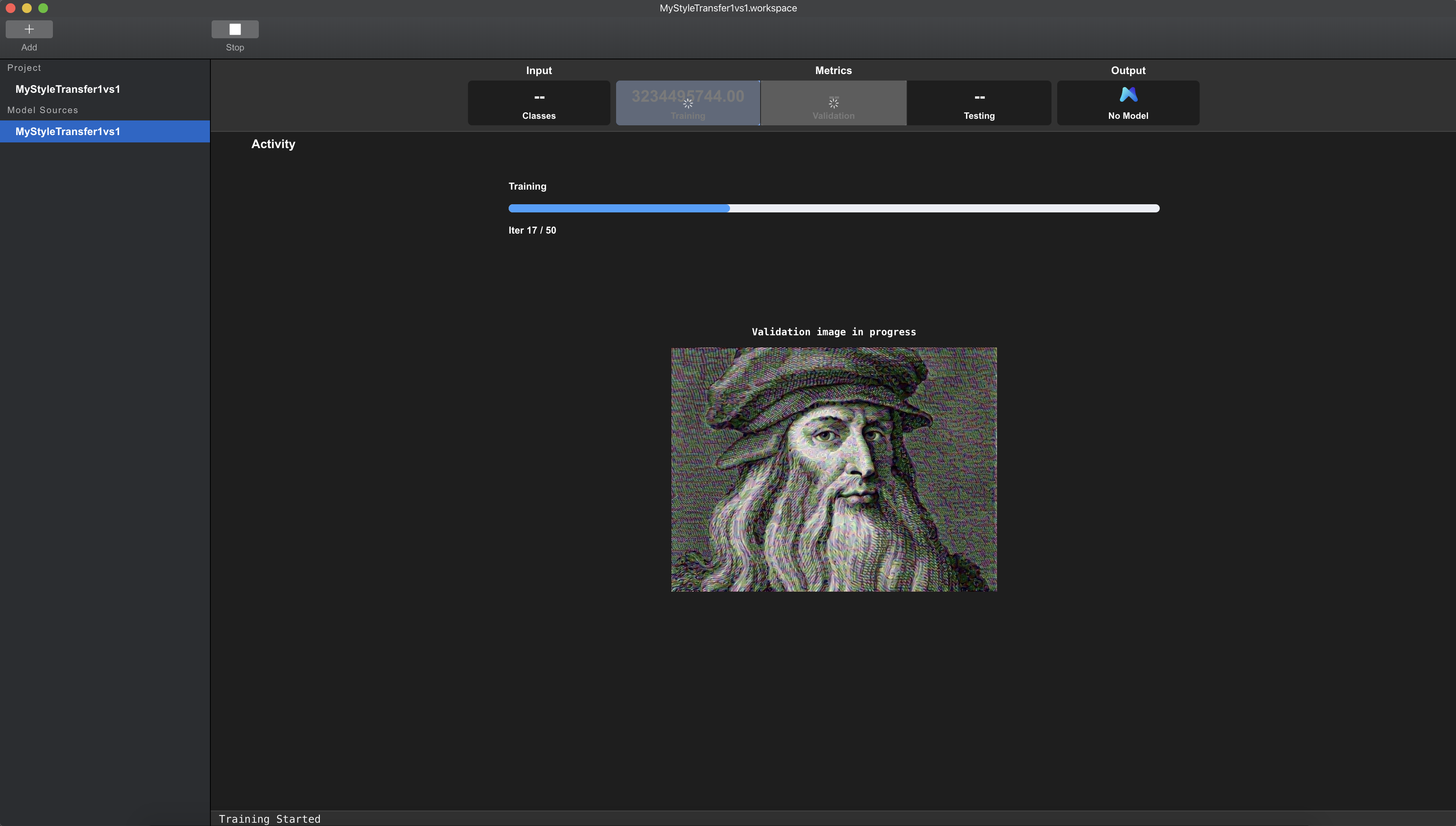
Task: Click the validation image thumbnail preview
Action: pyautogui.click(x=834, y=469)
